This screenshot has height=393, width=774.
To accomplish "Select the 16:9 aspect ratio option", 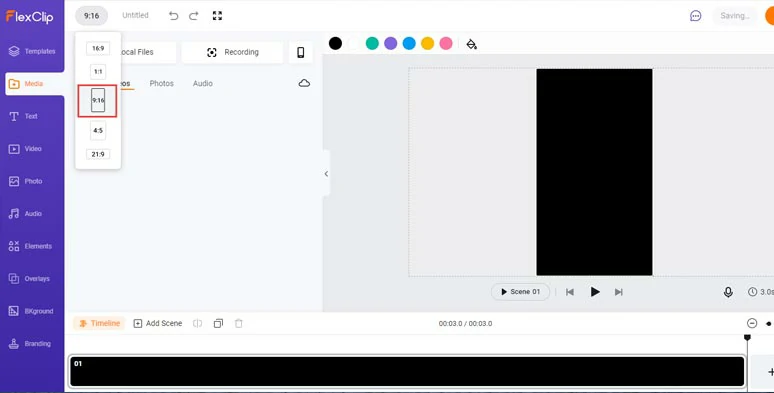I will tap(98, 48).
